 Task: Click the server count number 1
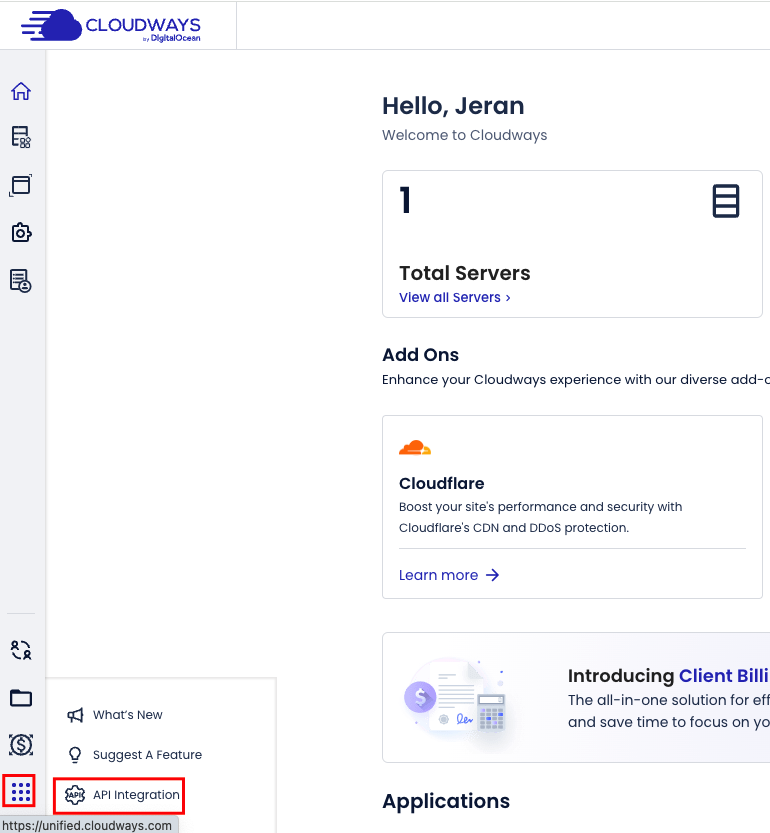405,200
